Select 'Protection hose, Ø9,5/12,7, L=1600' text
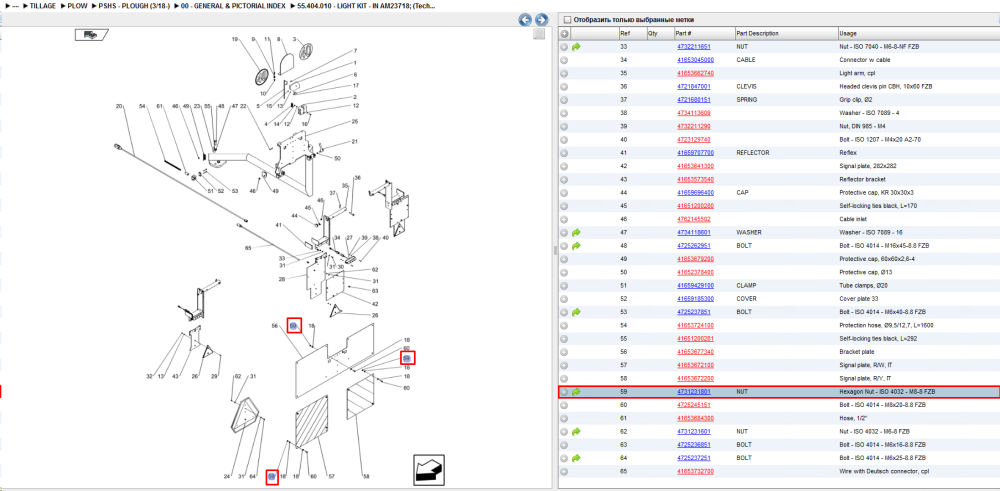1000x491 pixels. [888, 325]
